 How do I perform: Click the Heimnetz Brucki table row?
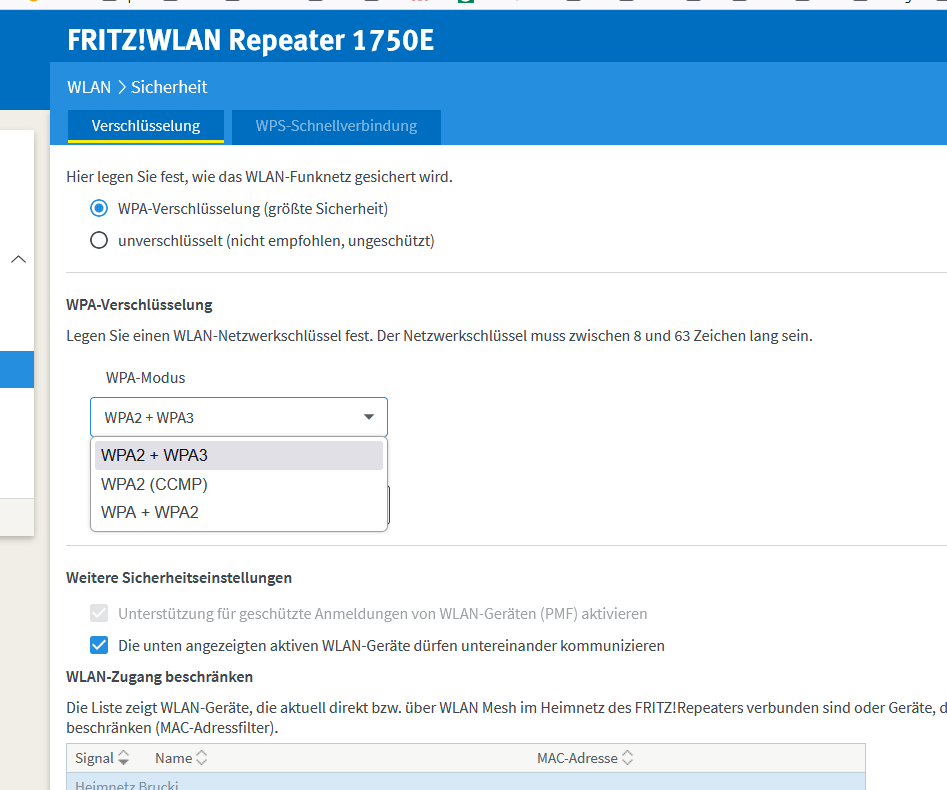click(x=466, y=782)
